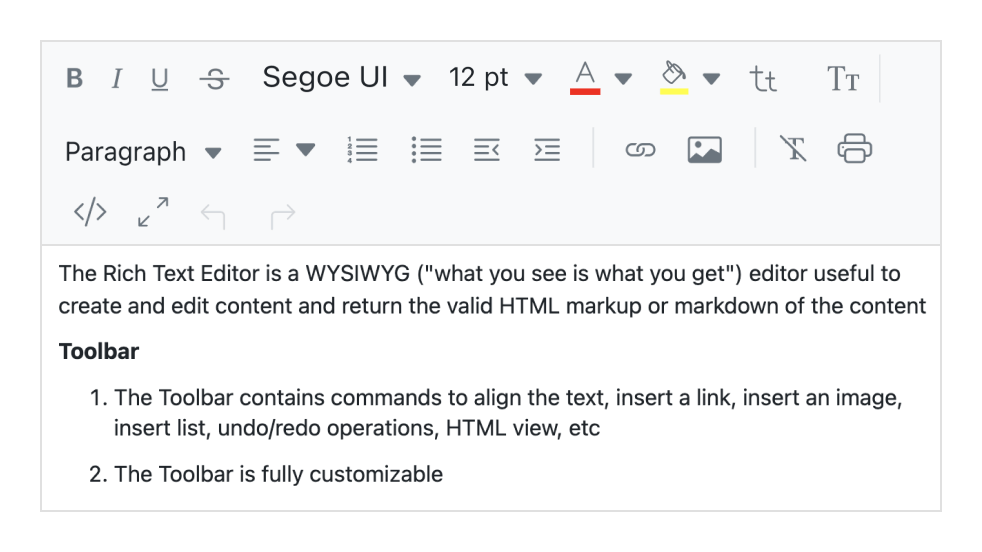This screenshot has height=552, width=982.
Task: Insert a bulleted list
Action: (x=427, y=150)
